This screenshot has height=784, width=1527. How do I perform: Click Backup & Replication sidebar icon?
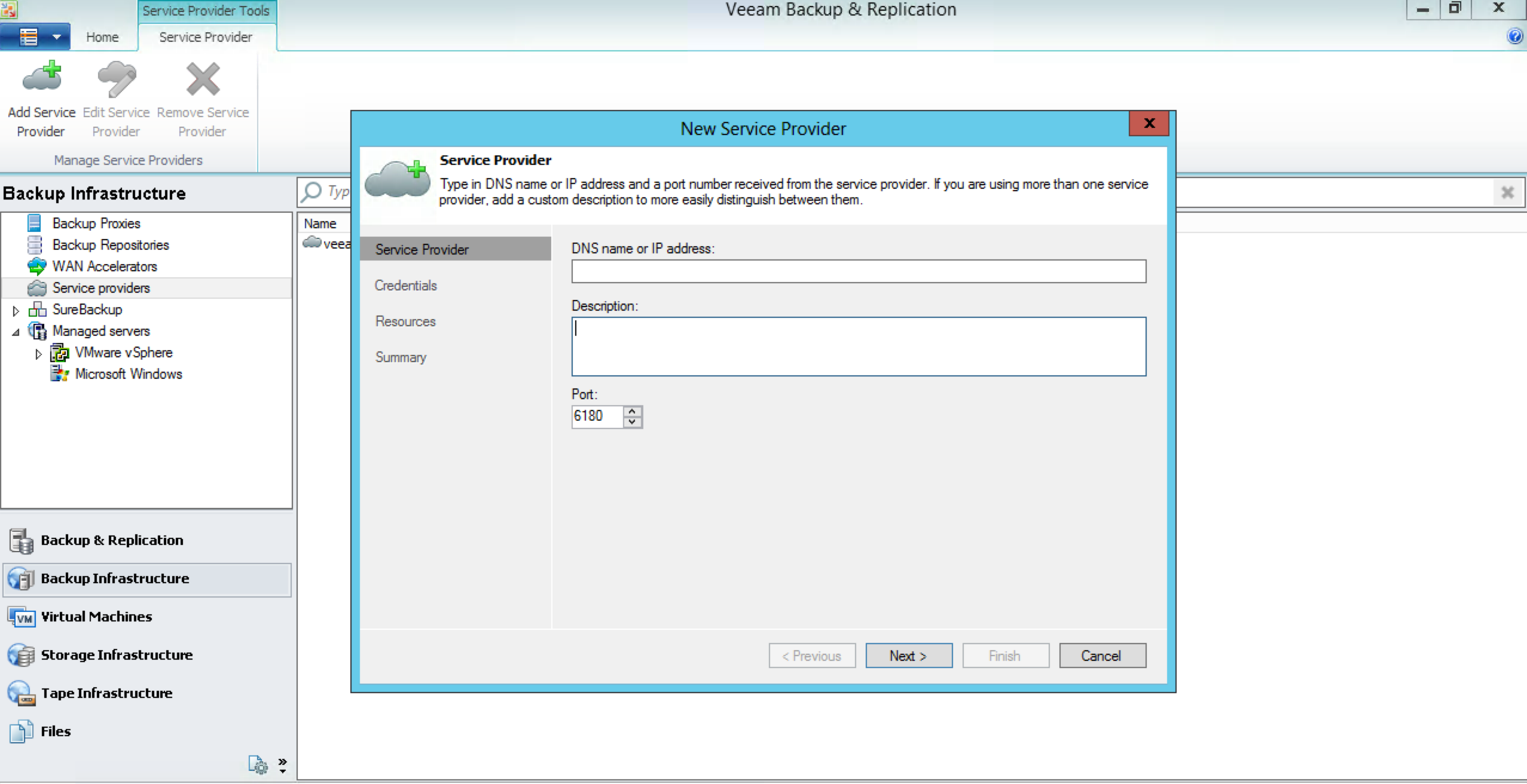click(x=22, y=541)
